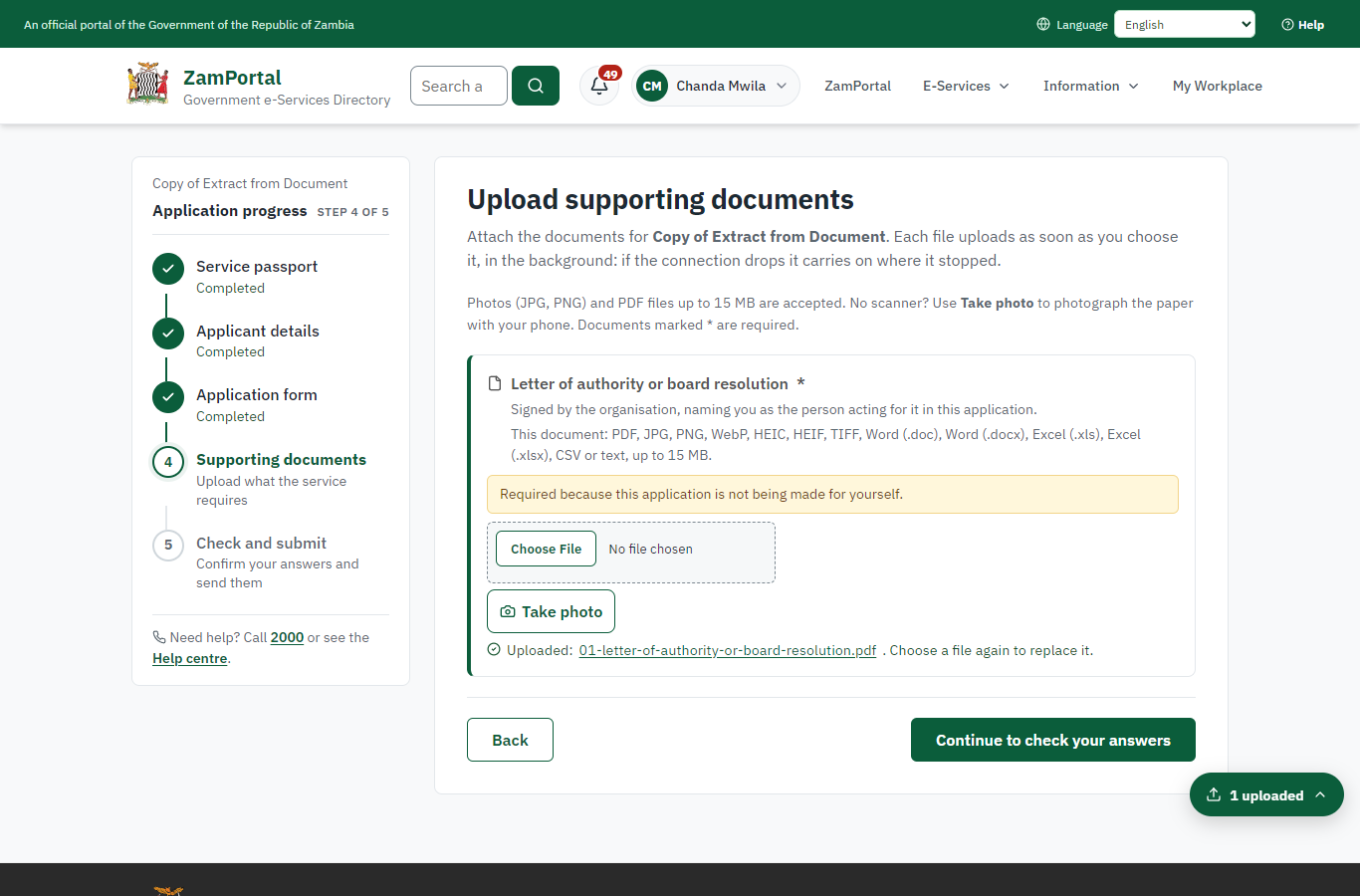Image resolution: width=1360 pixels, height=896 pixels.
Task: Click the Applicant details completed checkmark
Action: coord(168,334)
